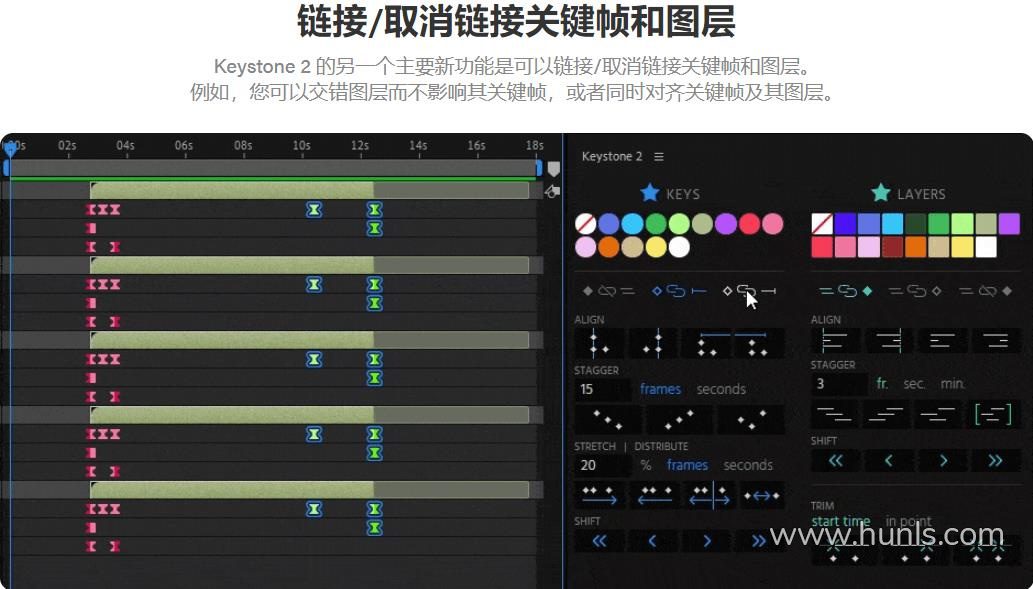Stagger layers with third Layers stagger icon
This screenshot has height=589, width=1033.
click(x=937, y=414)
